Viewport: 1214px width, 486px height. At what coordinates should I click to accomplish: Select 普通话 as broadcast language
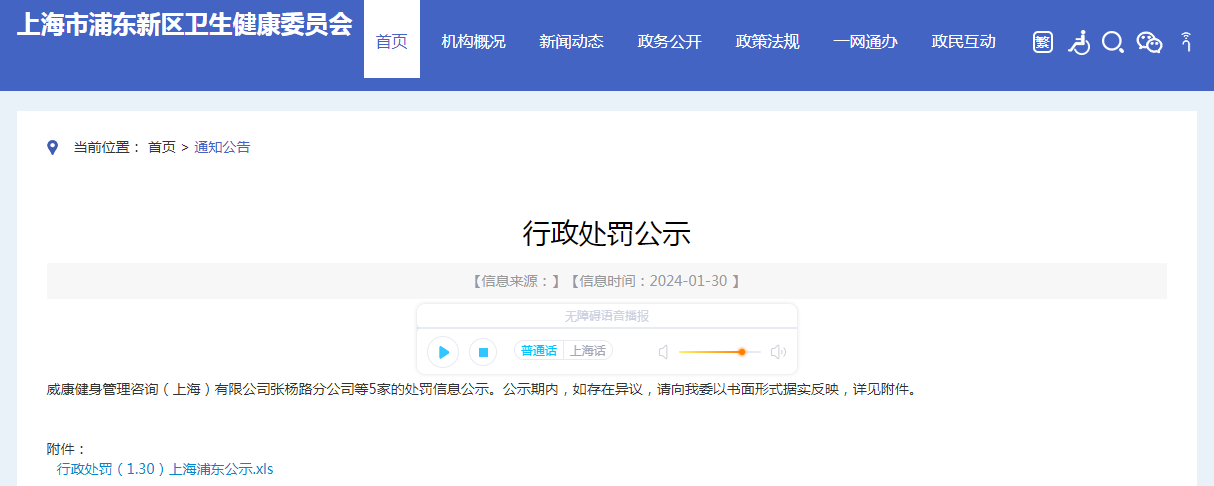click(539, 351)
